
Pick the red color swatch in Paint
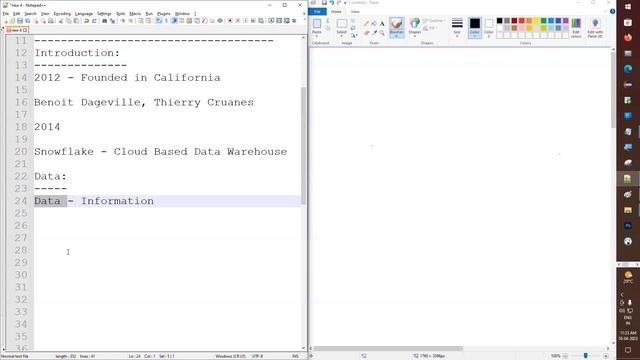pyautogui.click(x=522, y=20)
